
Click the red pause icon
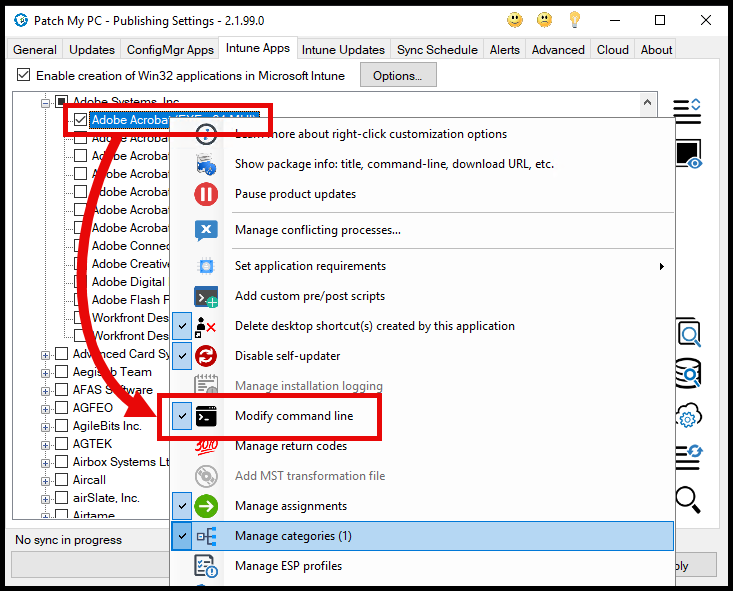206,194
